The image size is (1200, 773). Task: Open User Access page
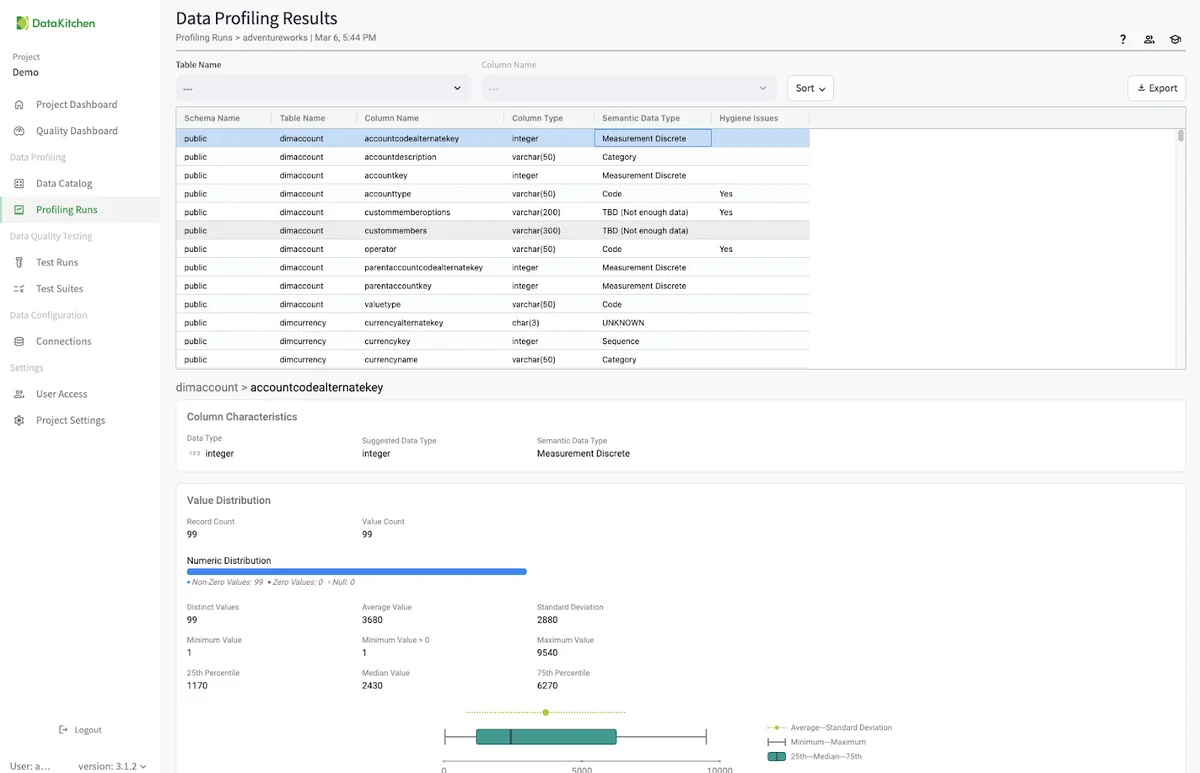[x=61, y=394]
